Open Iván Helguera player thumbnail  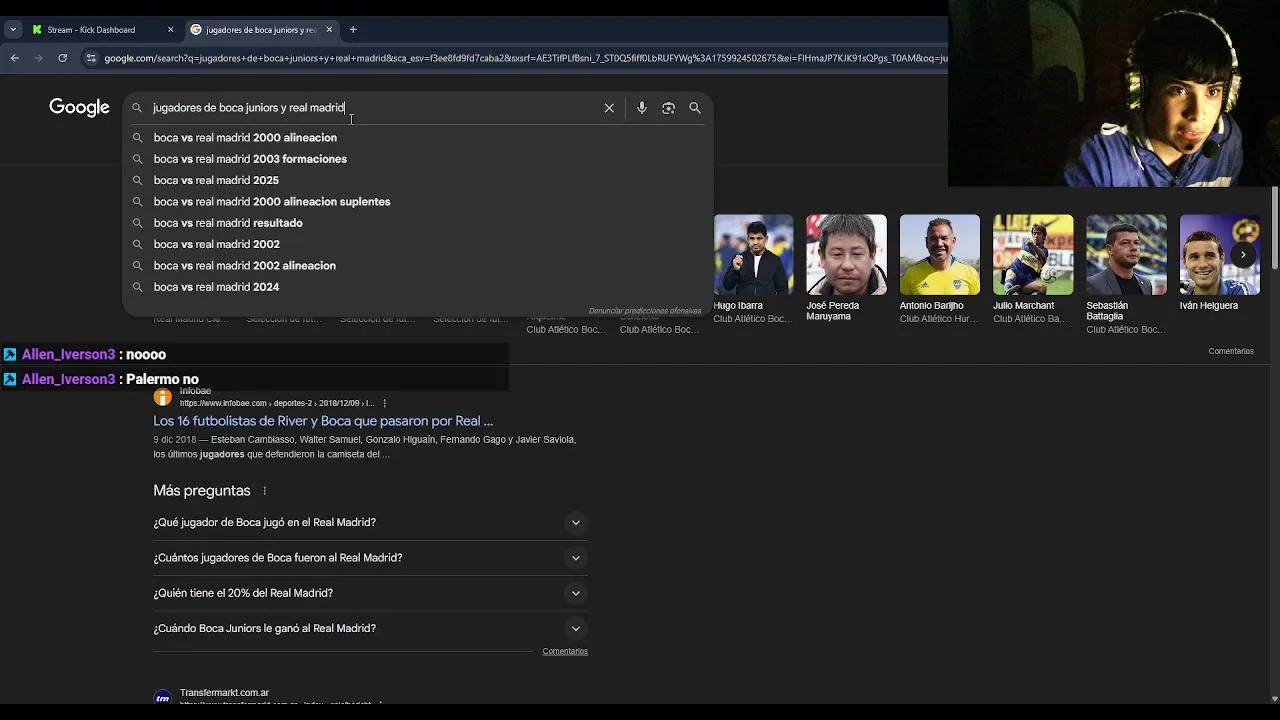(x=1219, y=255)
